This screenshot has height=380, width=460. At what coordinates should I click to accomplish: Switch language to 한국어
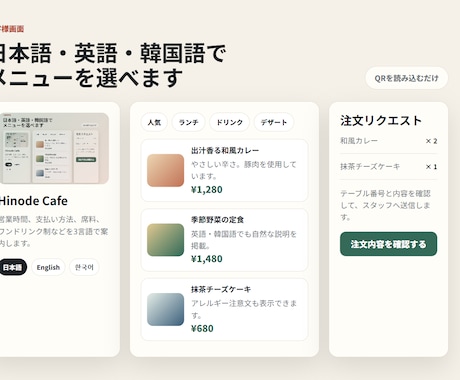tap(84, 267)
